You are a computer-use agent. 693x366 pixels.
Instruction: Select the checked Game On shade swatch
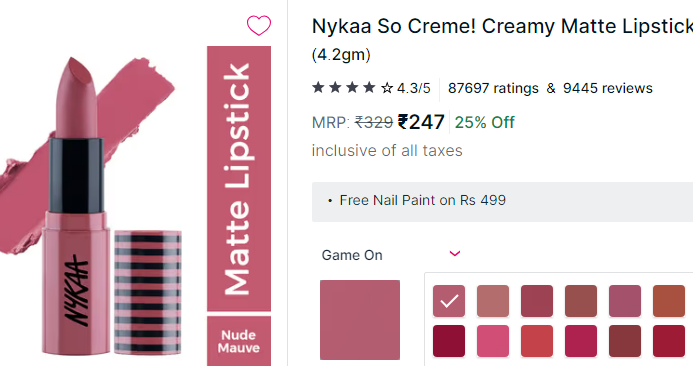(x=449, y=301)
